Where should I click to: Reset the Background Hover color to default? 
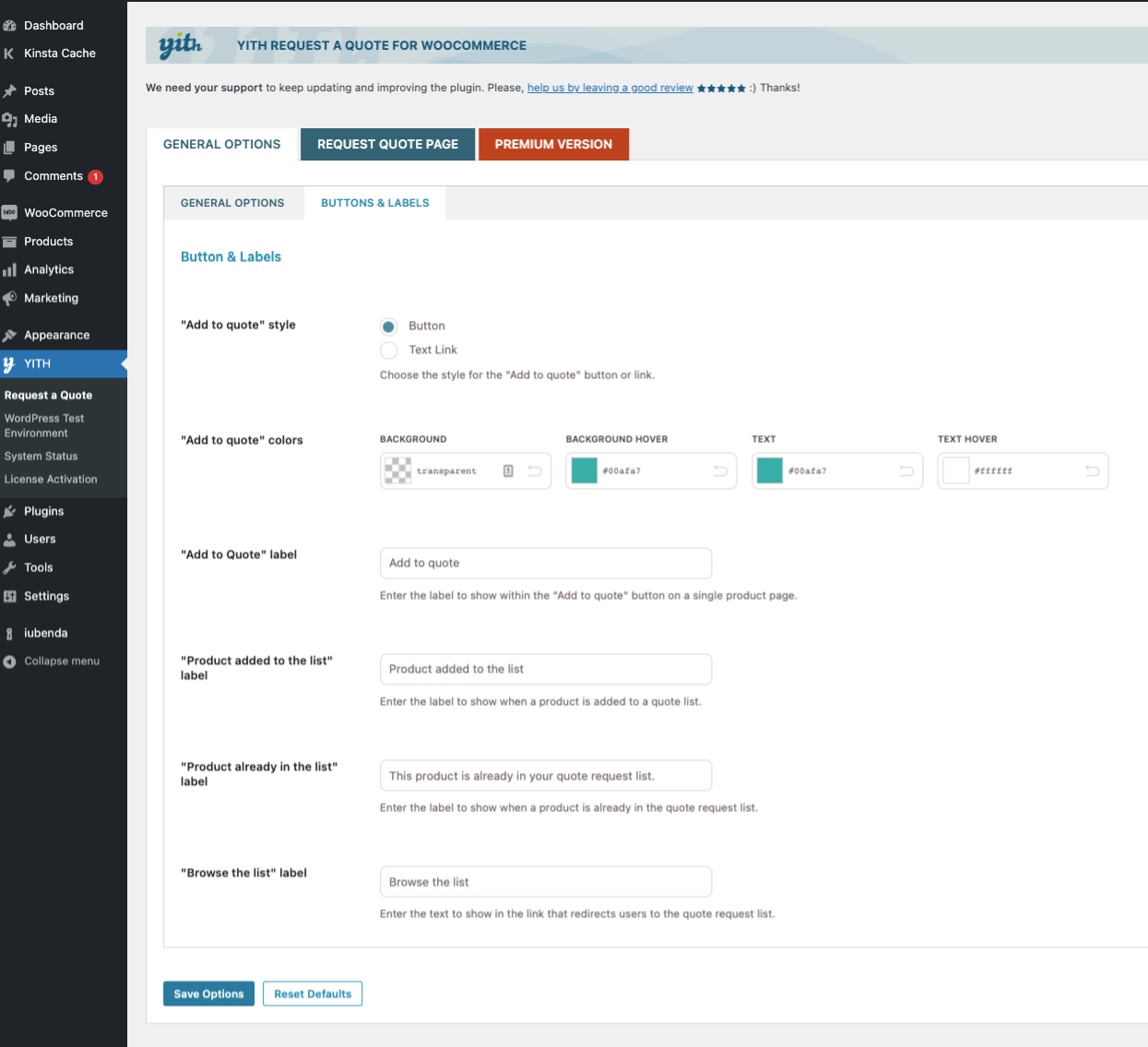pyautogui.click(x=721, y=470)
